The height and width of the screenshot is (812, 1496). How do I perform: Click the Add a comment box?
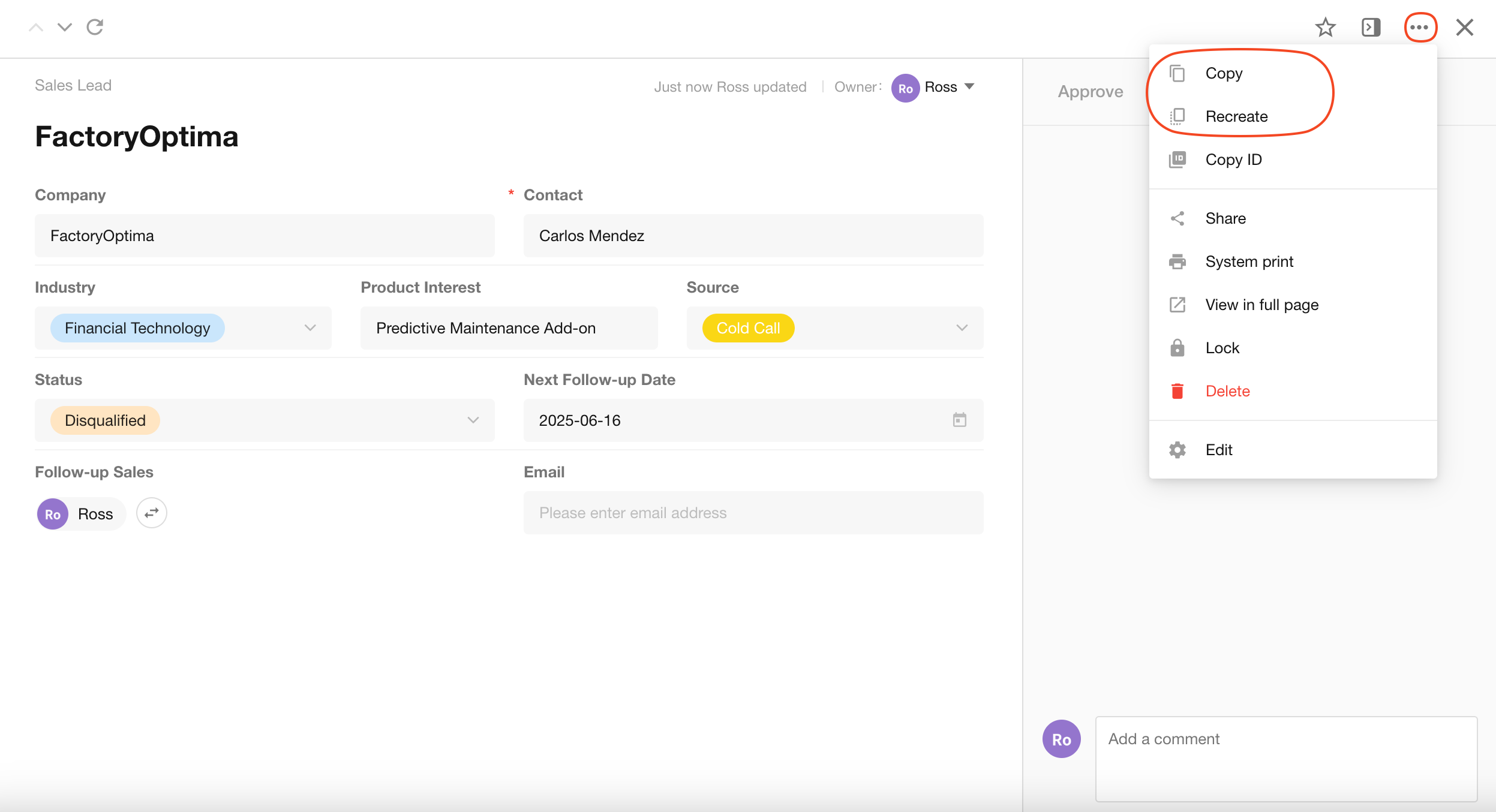1285,758
